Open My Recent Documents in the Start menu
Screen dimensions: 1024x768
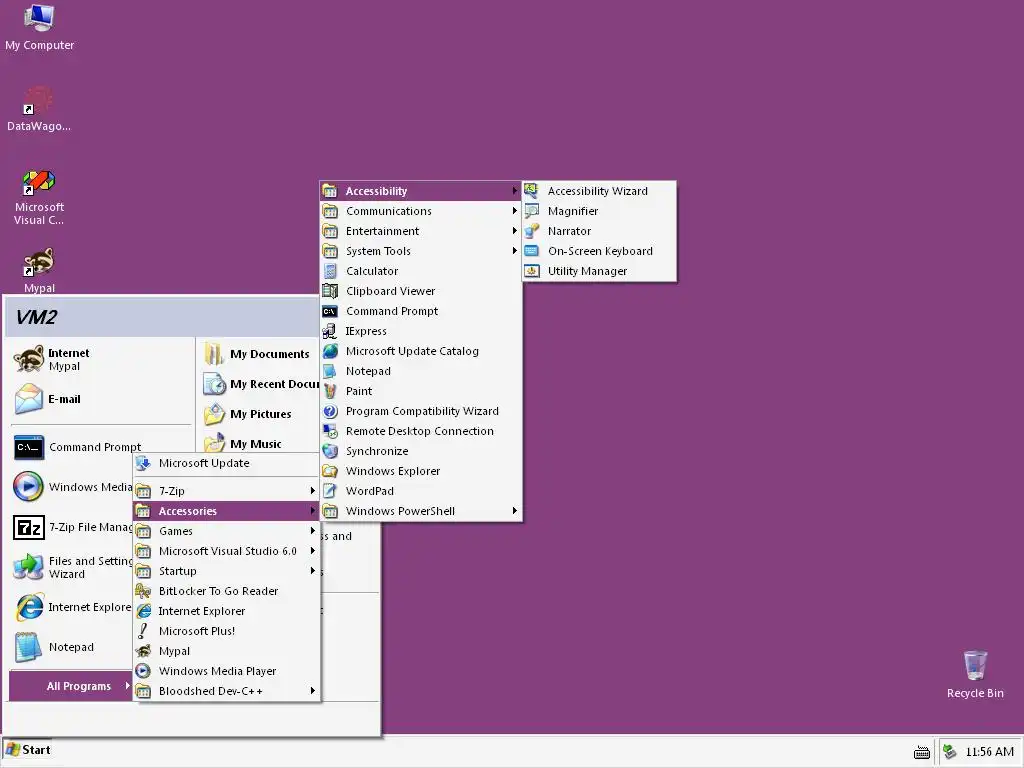259,384
